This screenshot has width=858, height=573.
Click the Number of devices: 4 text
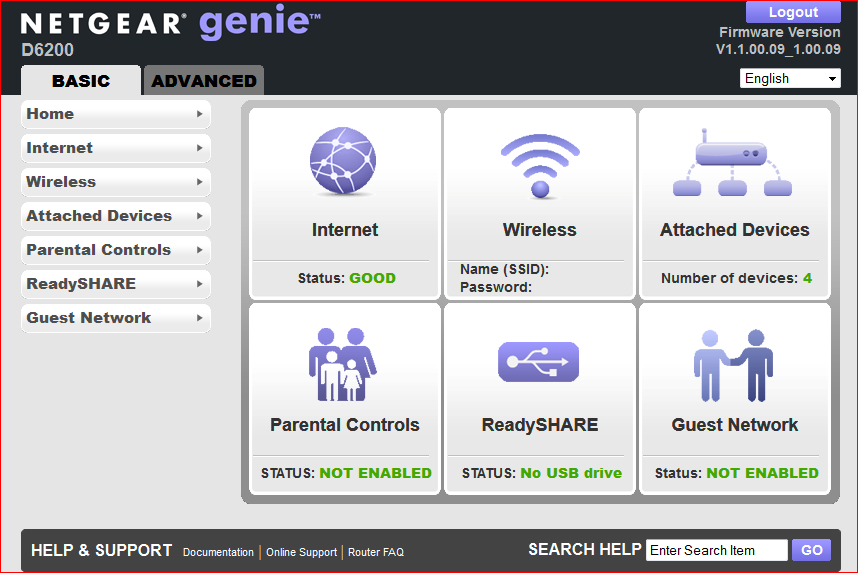tap(736, 278)
